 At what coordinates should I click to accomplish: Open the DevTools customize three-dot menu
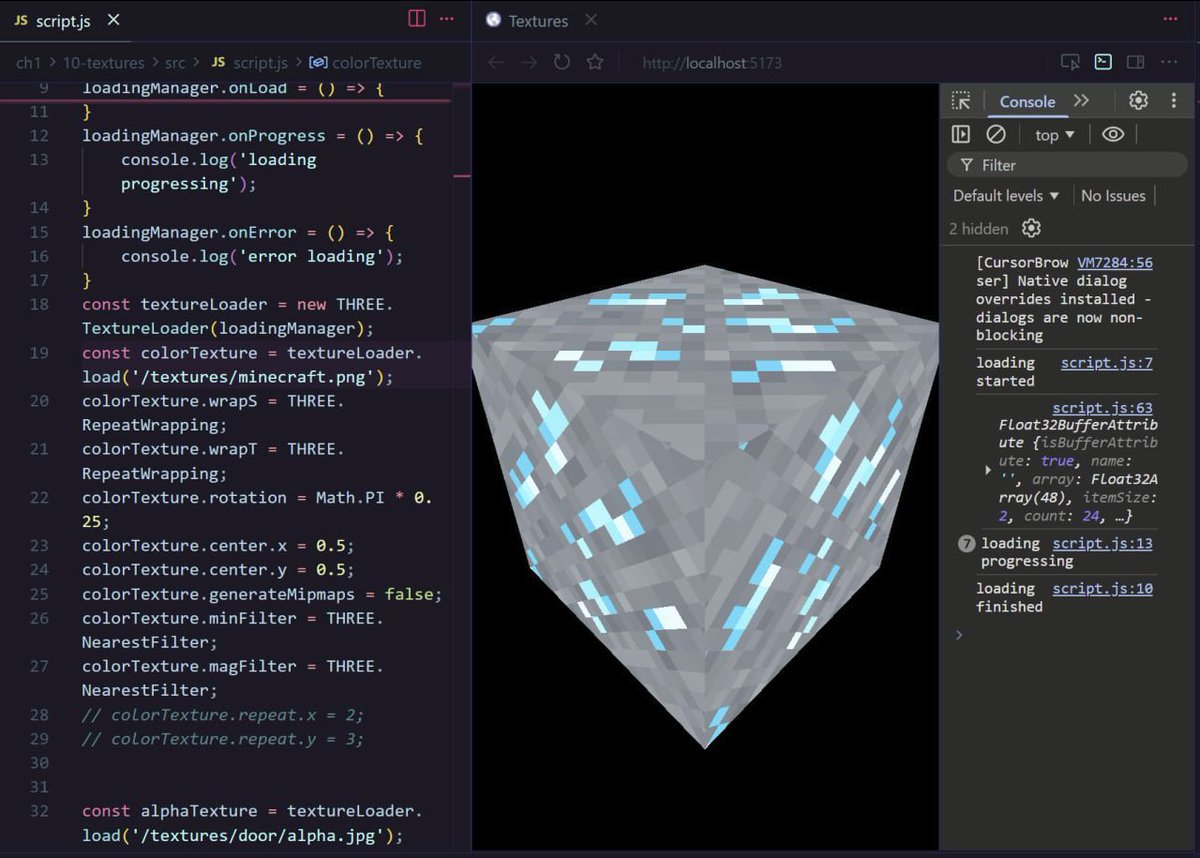1174,101
